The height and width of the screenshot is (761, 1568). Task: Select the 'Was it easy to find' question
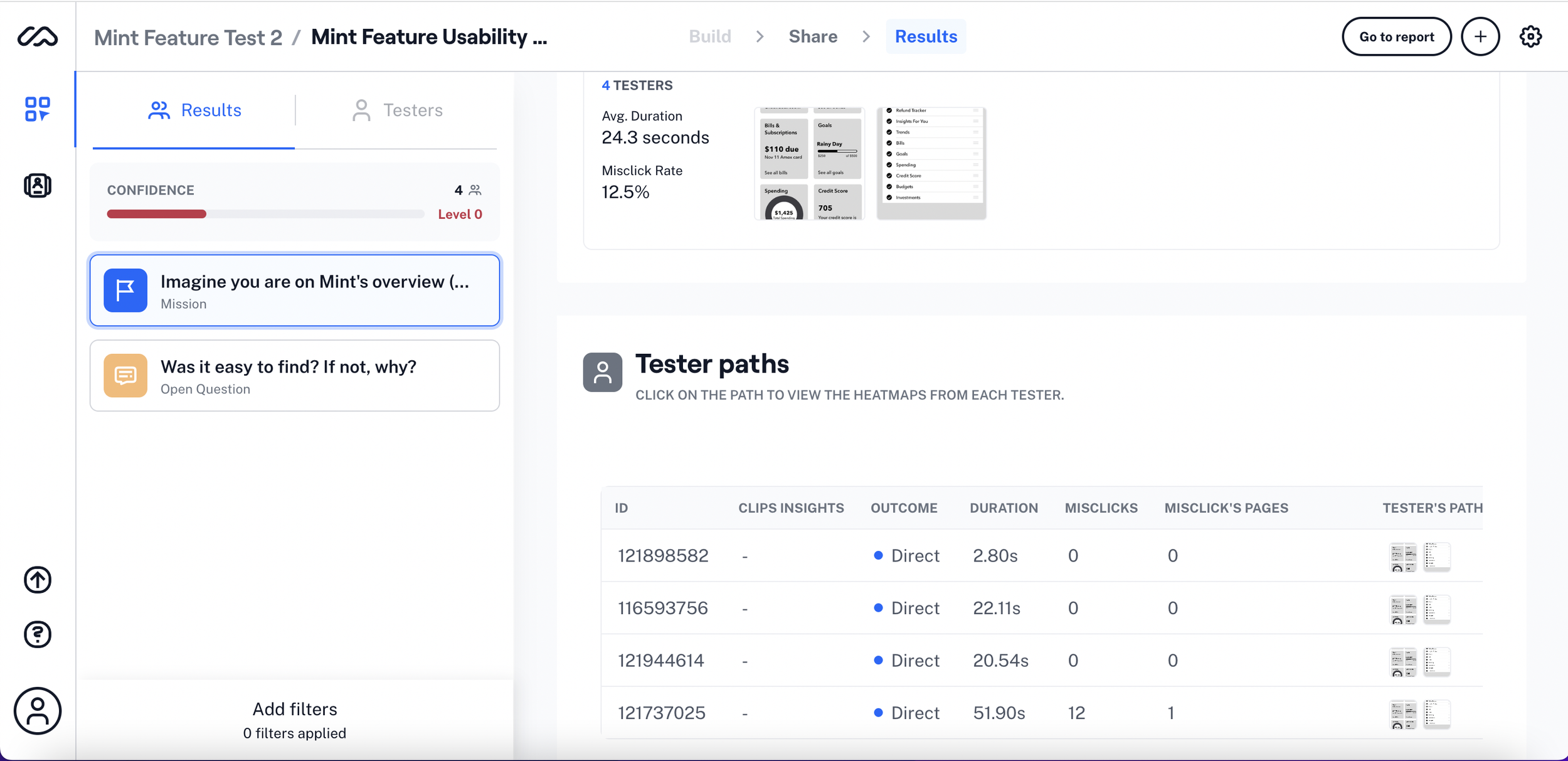click(x=294, y=376)
